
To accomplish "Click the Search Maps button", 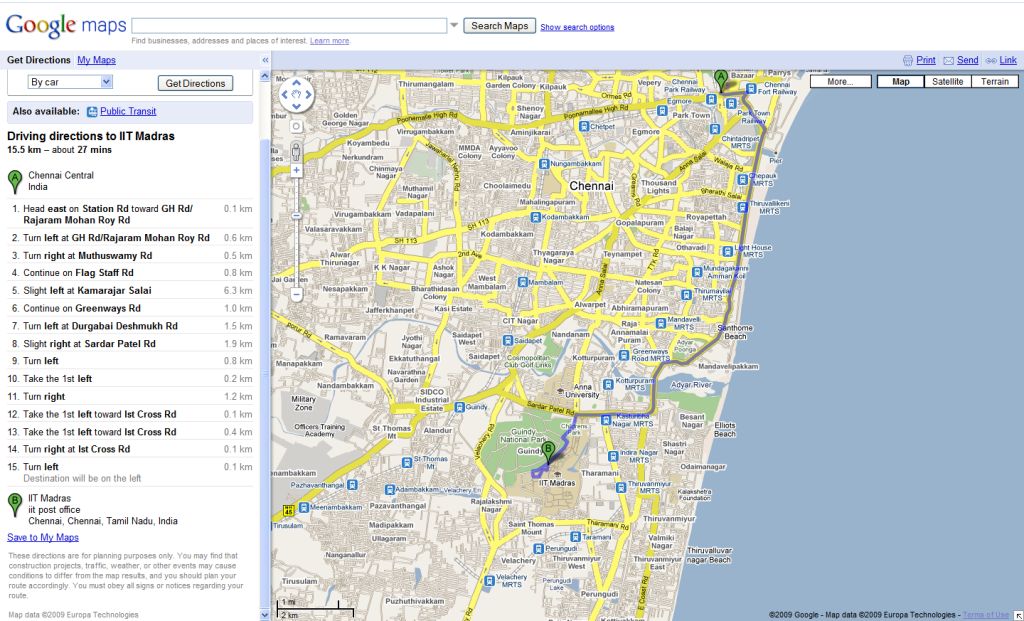I will click(500, 25).
